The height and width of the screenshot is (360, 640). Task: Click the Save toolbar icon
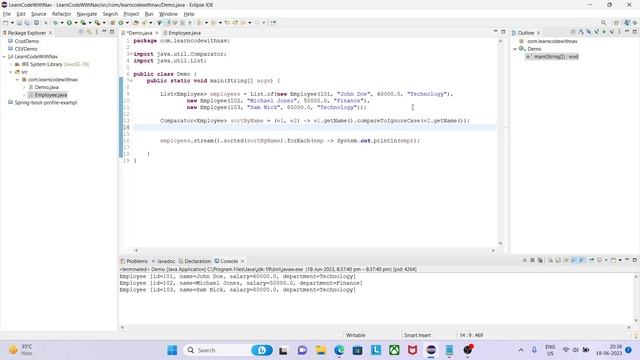19,23
